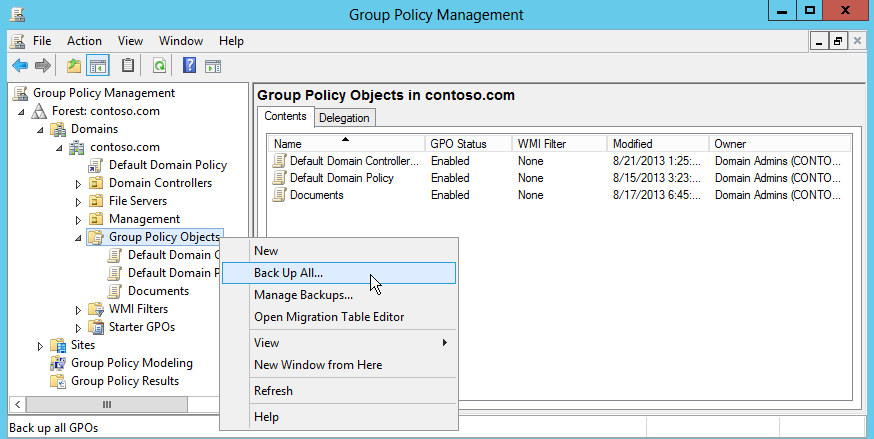Open the File menu
The height and width of the screenshot is (439, 874).
pyautogui.click(x=42, y=41)
